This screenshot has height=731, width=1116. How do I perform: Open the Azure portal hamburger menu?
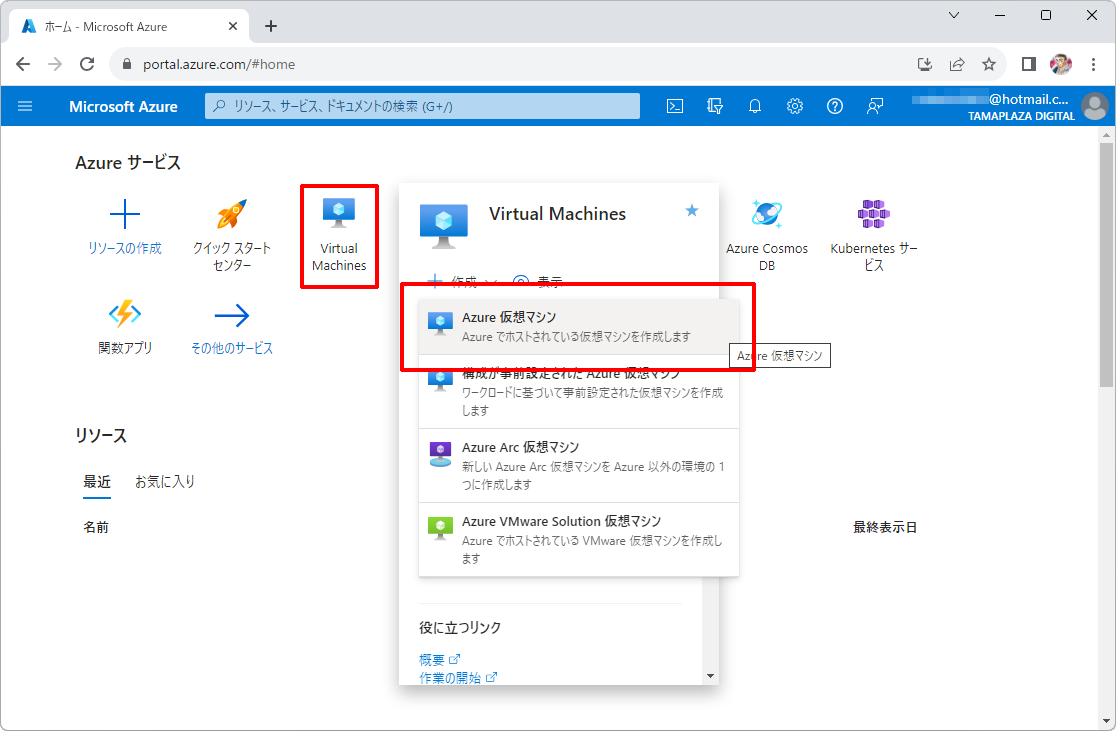pos(25,106)
